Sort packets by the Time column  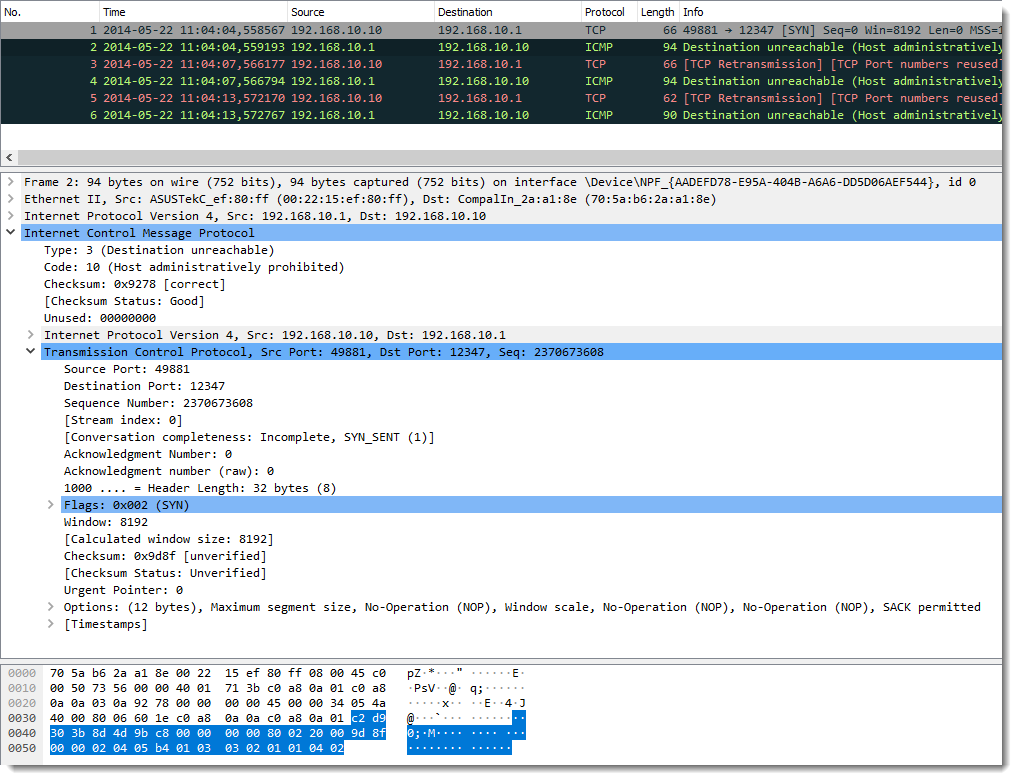pyautogui.click(x=193, y=12)
